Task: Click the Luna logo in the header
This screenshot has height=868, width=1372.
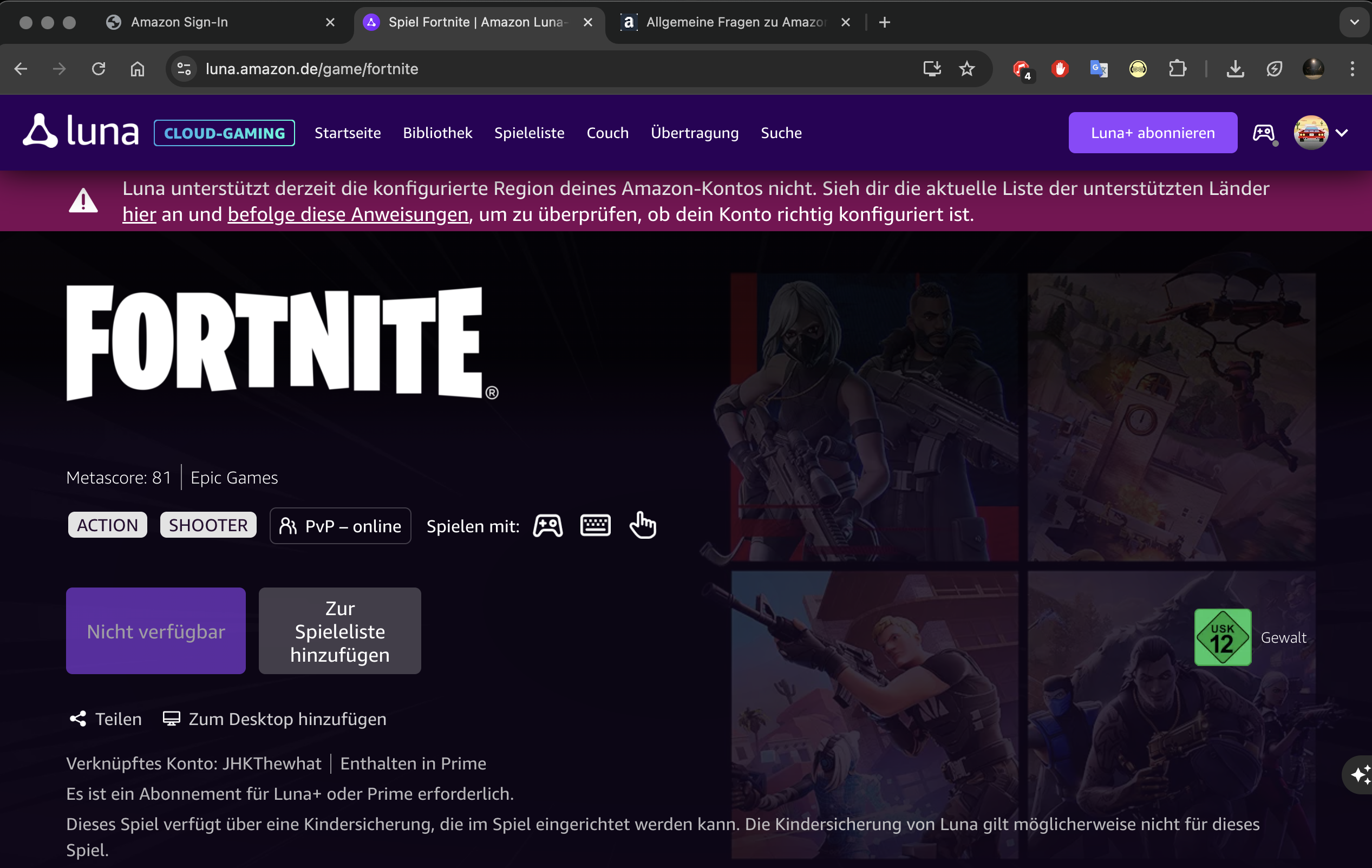Action: (x=80, y=132)
